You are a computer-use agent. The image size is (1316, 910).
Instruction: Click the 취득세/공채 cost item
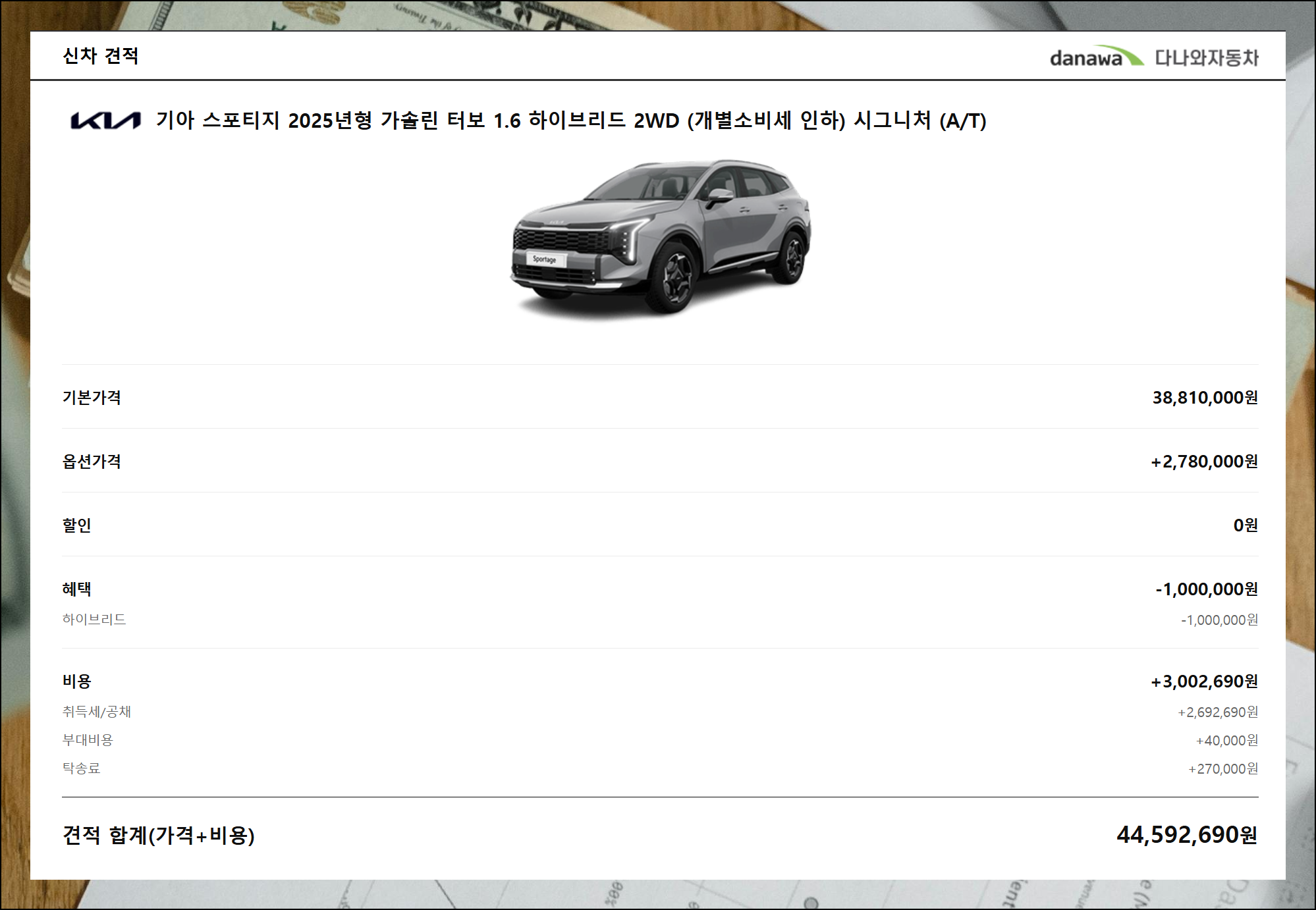96,711
